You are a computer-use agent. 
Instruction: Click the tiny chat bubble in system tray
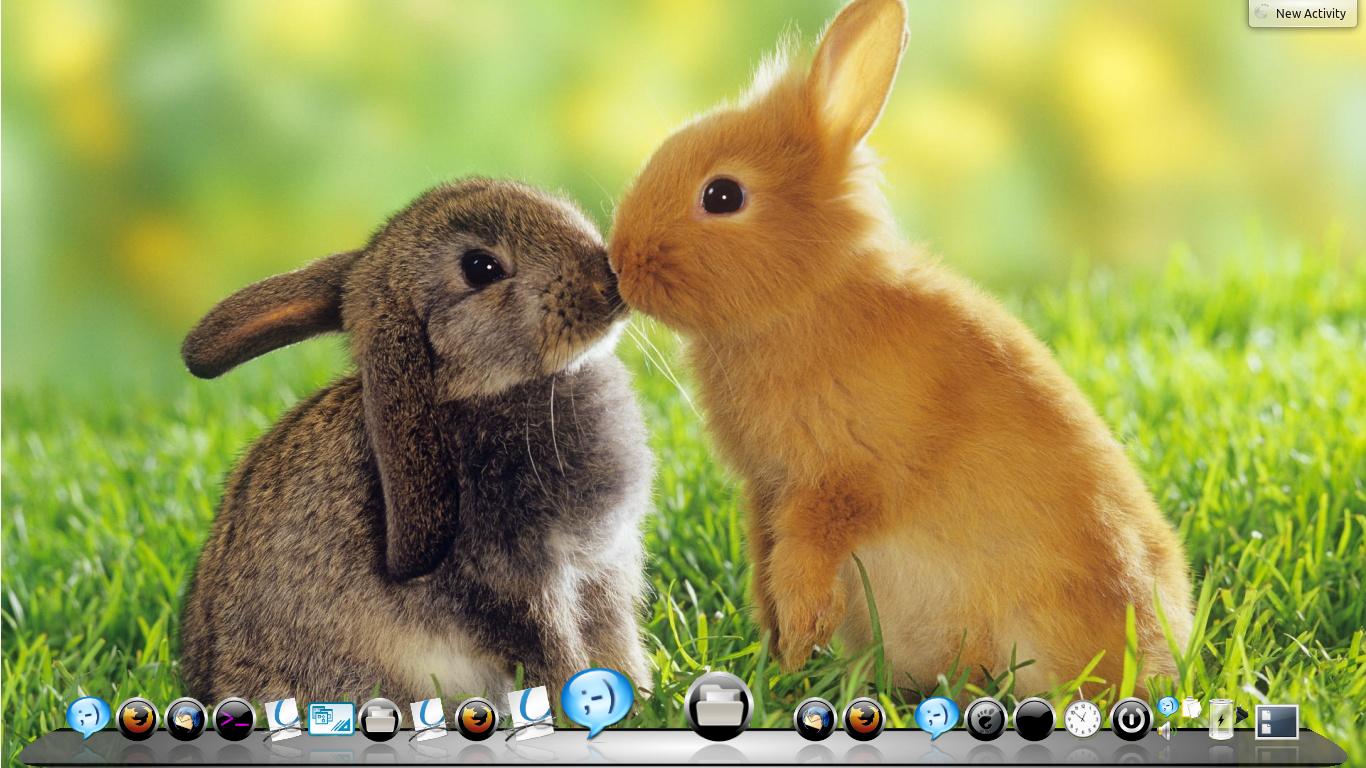(1167, 707)
